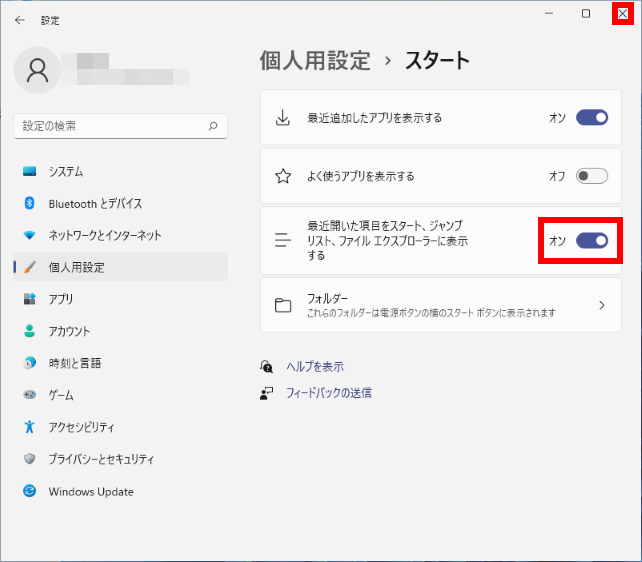Screen dimensions: 642x562
Task: Turn off 最近開いた項目 switch
Action: click(592, 240)
